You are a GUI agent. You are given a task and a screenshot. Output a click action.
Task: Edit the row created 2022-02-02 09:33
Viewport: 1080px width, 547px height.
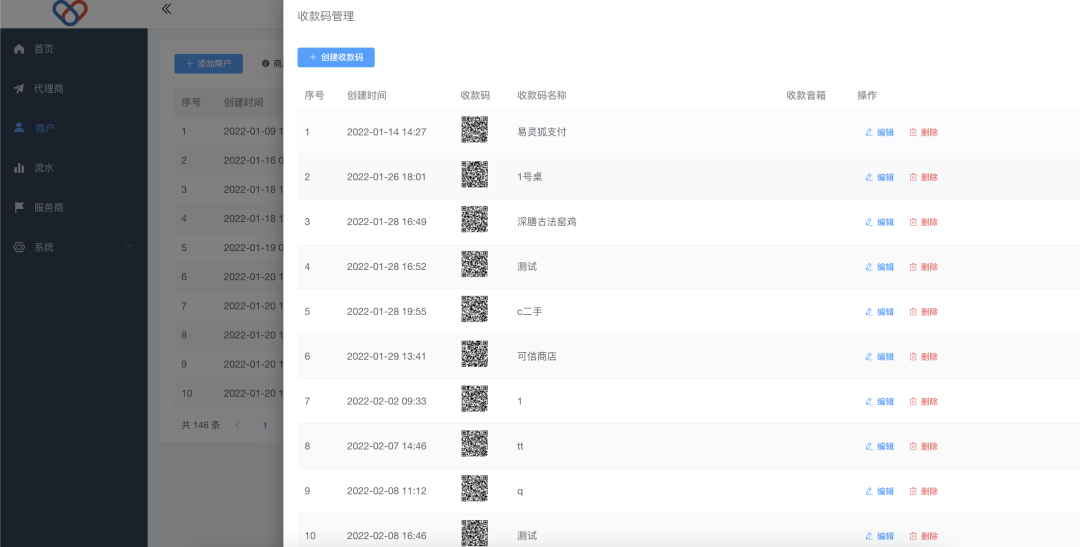click(880, 401)
